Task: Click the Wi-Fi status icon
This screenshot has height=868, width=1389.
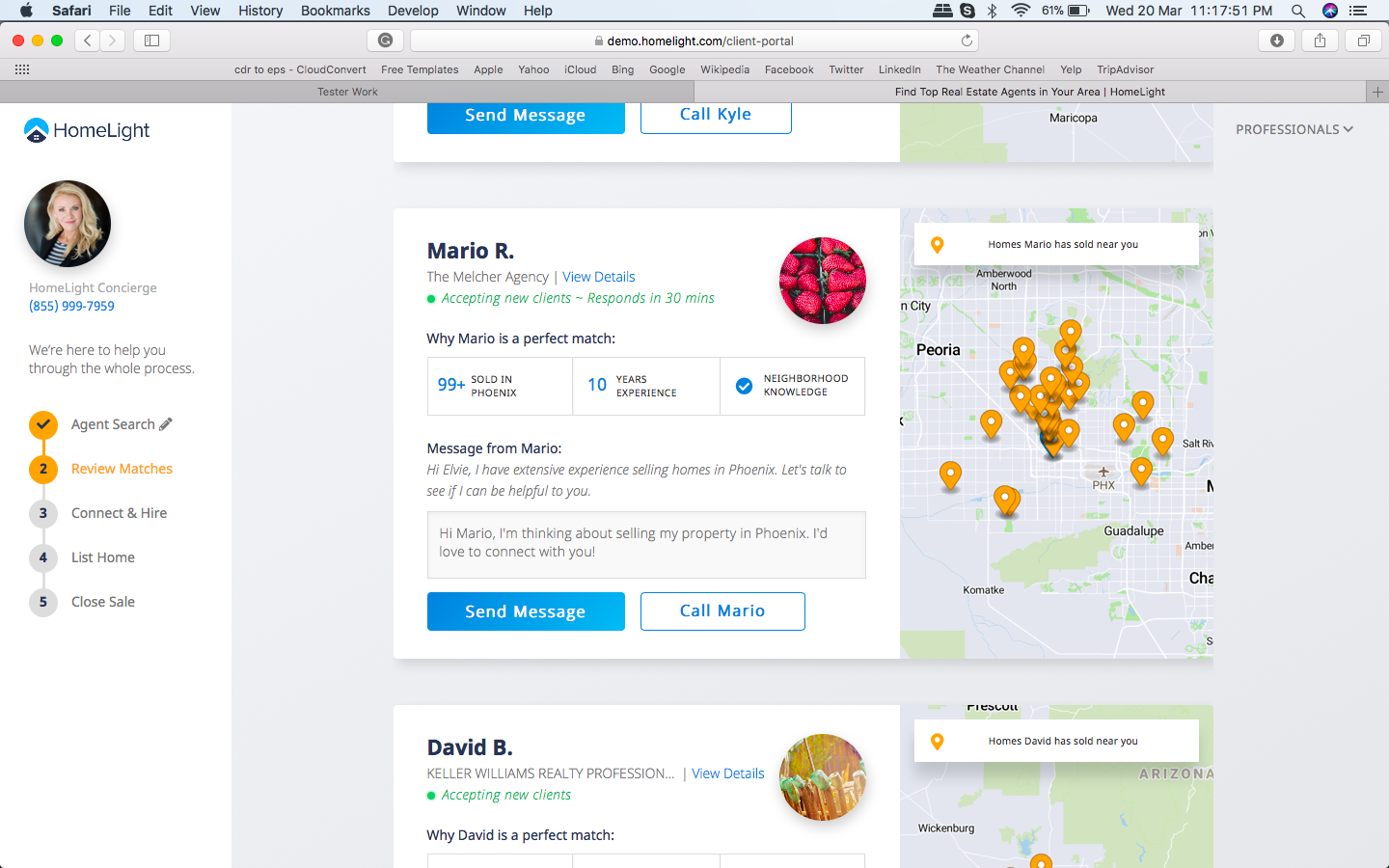Action: [1021, 11]
